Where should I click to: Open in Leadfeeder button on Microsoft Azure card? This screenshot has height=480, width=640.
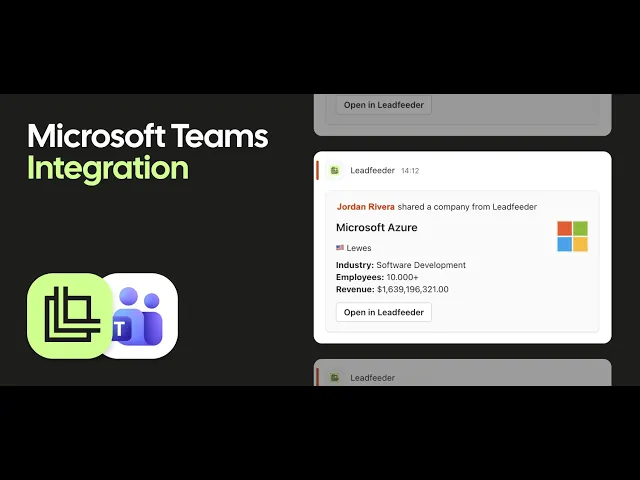(384, 312)
